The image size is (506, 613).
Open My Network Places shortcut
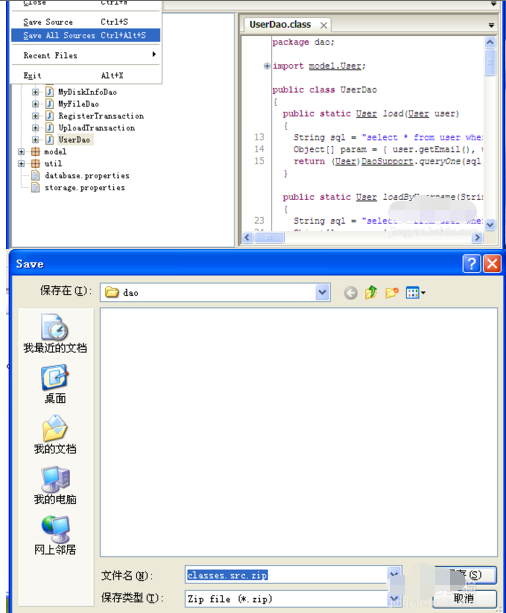(x=55, y=535)
